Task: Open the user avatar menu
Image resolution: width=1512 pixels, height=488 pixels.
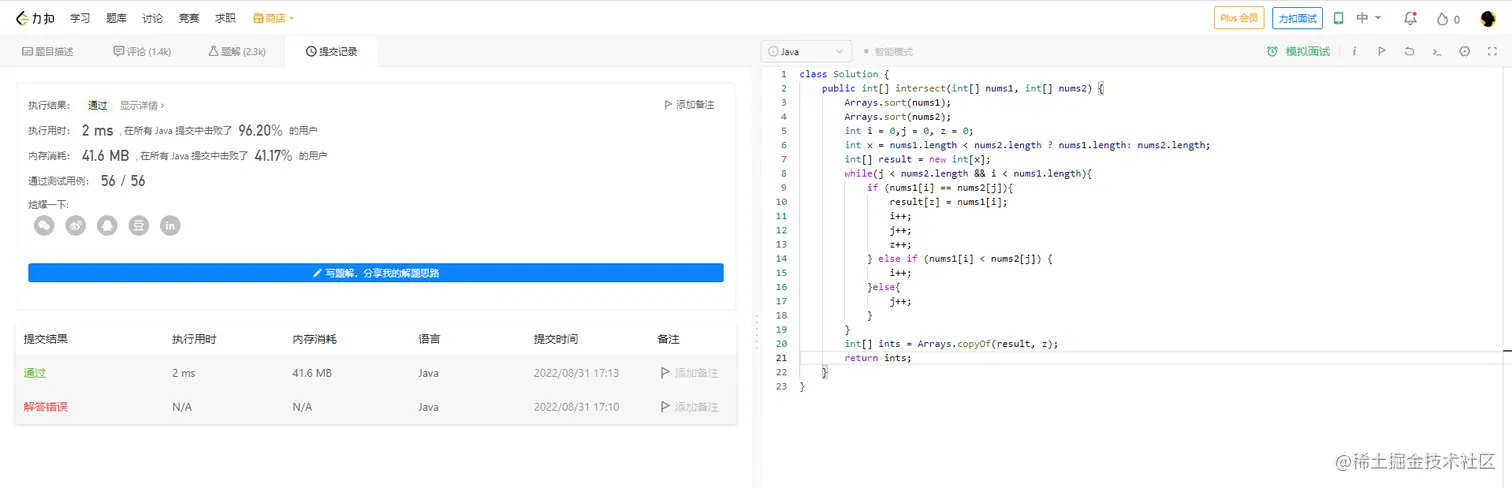Action: 1487,18
